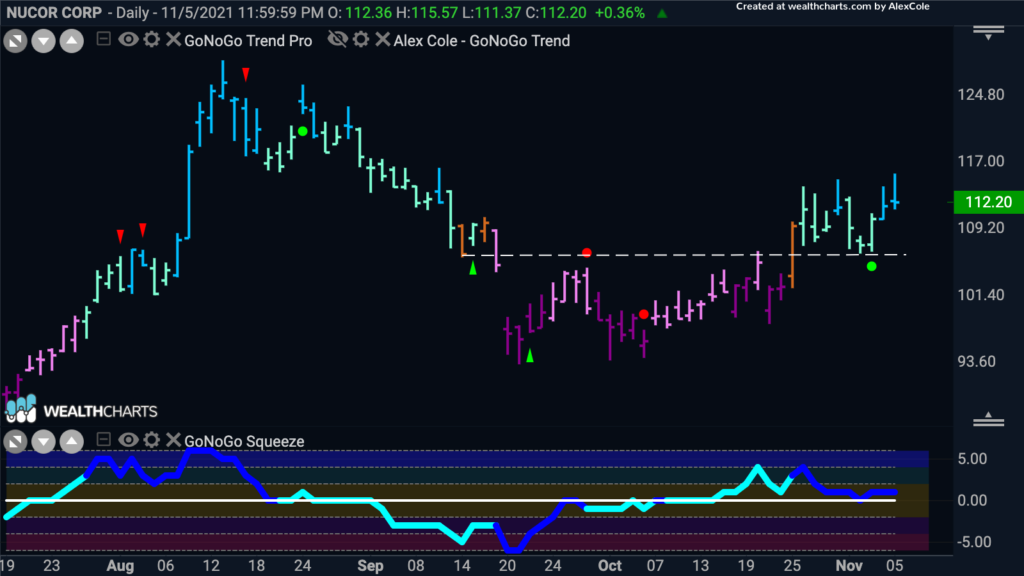Remove the GoNoGo Trend Pro indicator
This screenshot has width=1024, height=576.
(172, 41)
